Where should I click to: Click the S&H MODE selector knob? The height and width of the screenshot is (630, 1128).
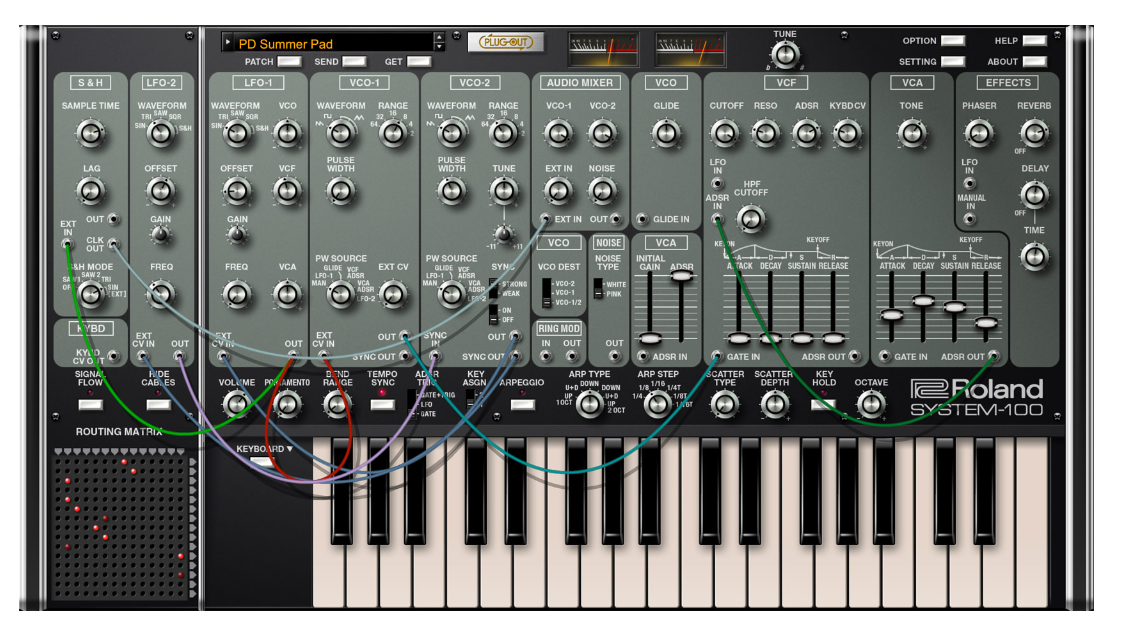(x=91, y=293)
